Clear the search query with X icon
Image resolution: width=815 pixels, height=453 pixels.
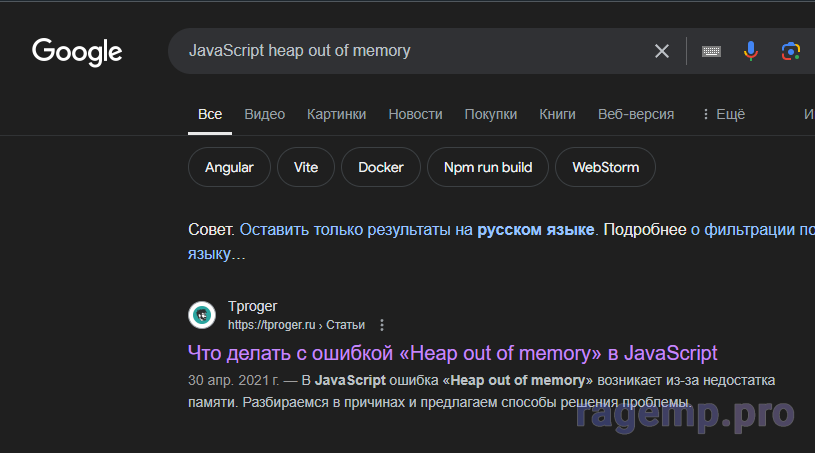662,51
